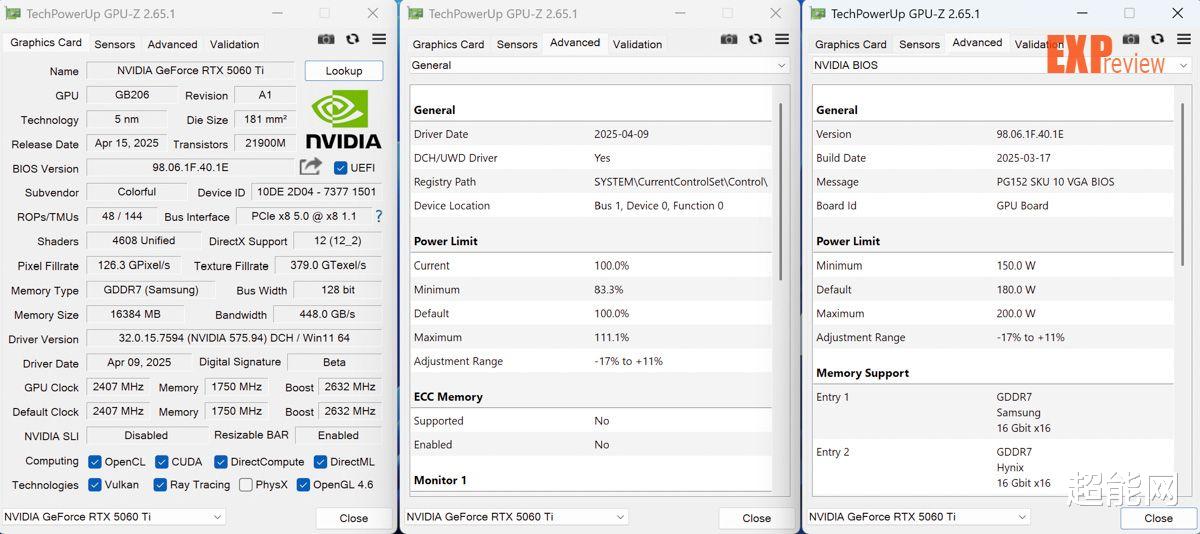This screenshot has height=534, width=1200.
Task: Click Maximum power limit value 111.1%
Action: click(611, 338)
